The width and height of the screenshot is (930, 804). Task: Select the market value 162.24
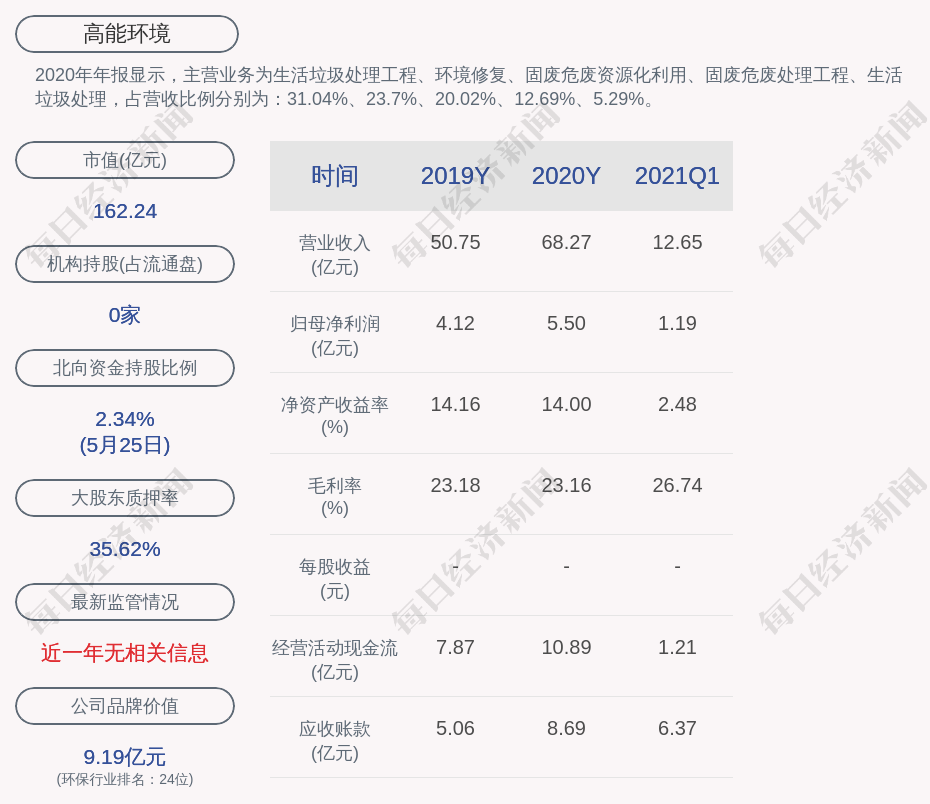125,211
